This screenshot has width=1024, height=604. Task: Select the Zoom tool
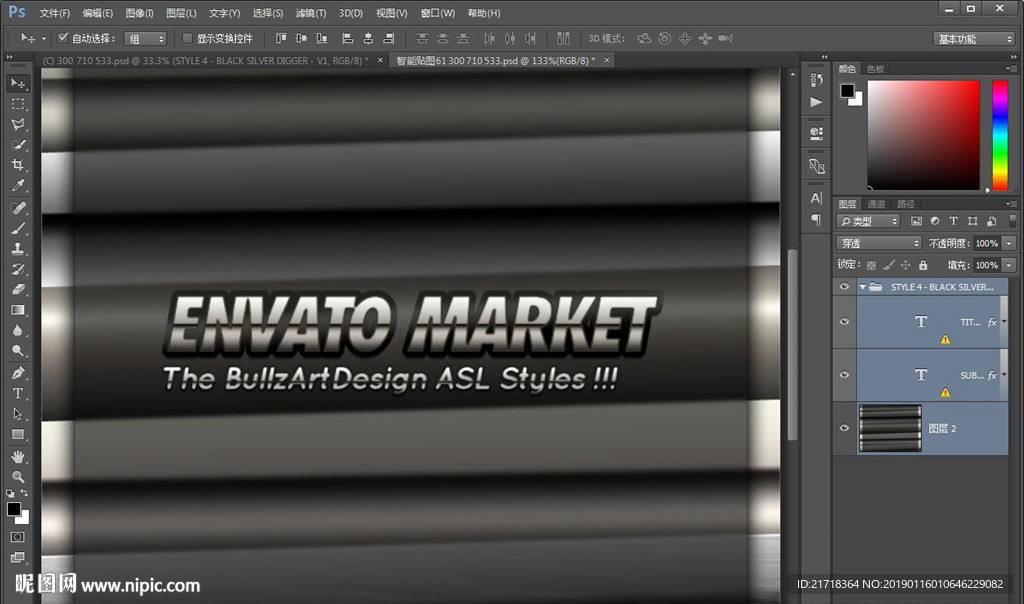coord(18,477)
